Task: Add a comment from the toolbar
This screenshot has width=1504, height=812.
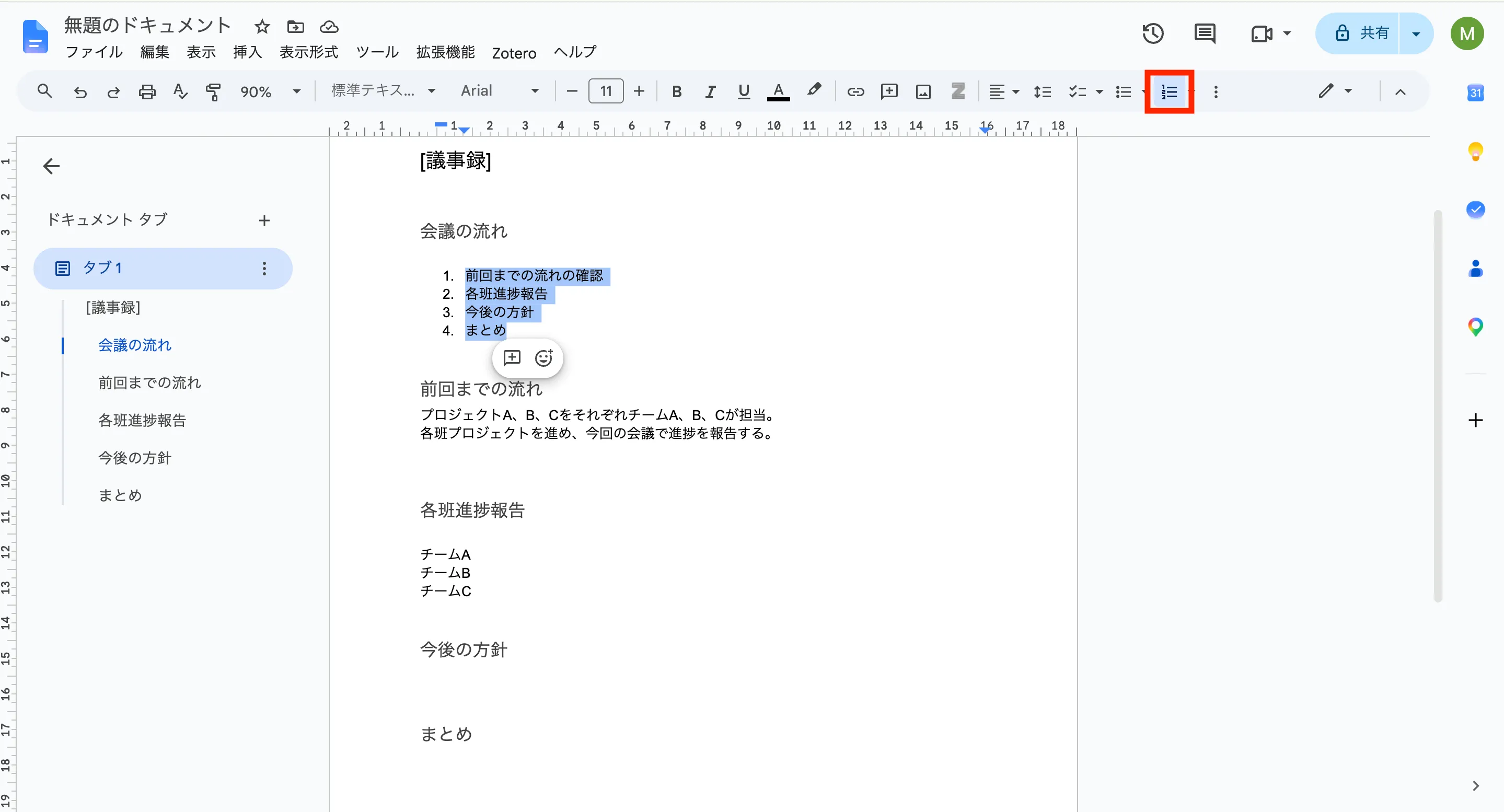Action: 889,91
